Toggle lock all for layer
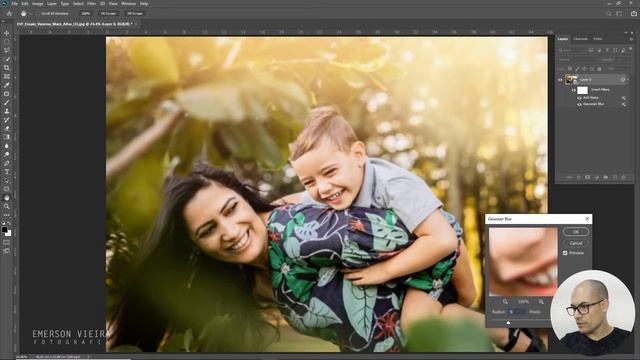Screen dimensions: 640x360 [x=599, y=69]
